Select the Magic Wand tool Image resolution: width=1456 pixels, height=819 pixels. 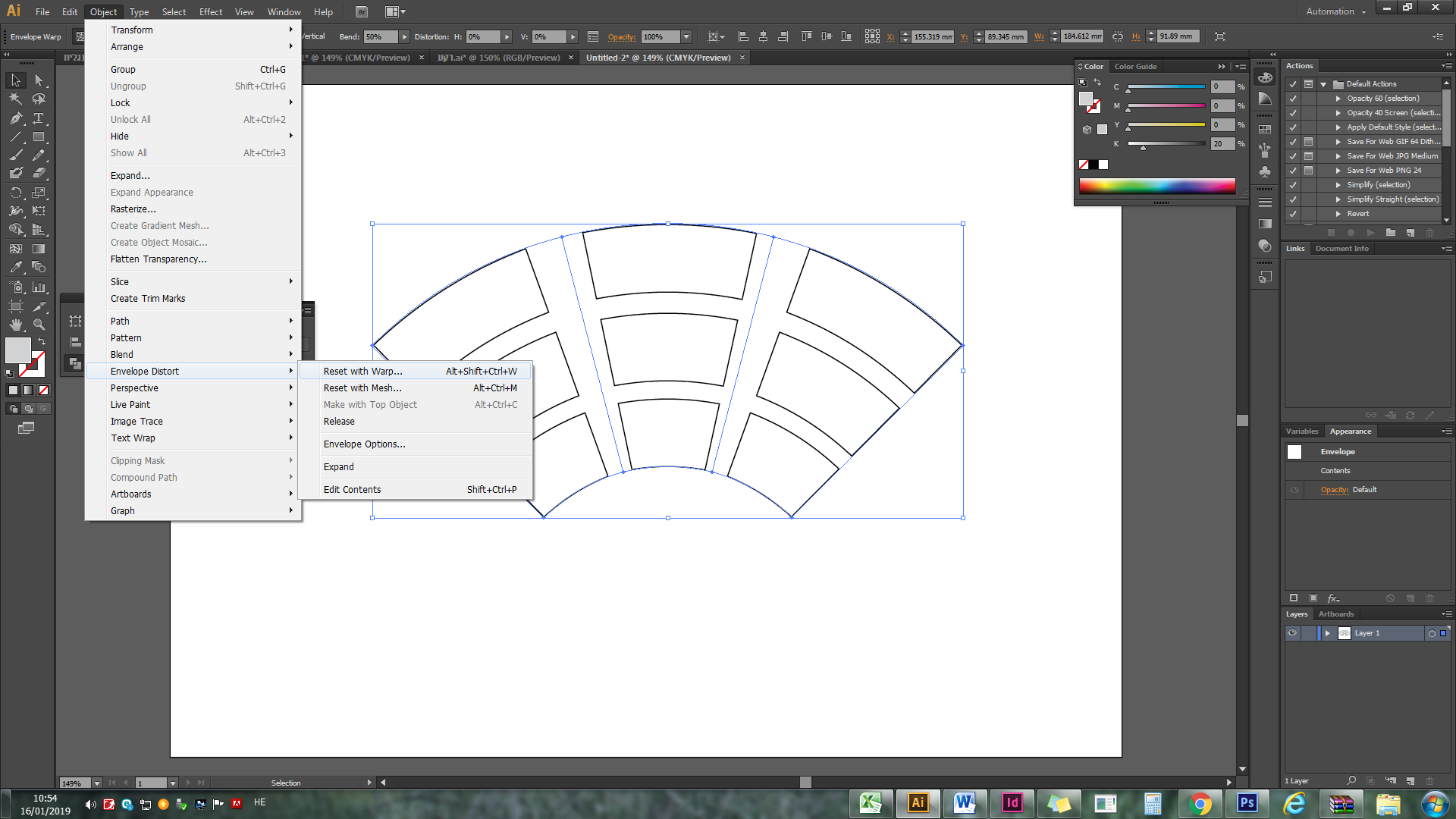tap(16, 99)
